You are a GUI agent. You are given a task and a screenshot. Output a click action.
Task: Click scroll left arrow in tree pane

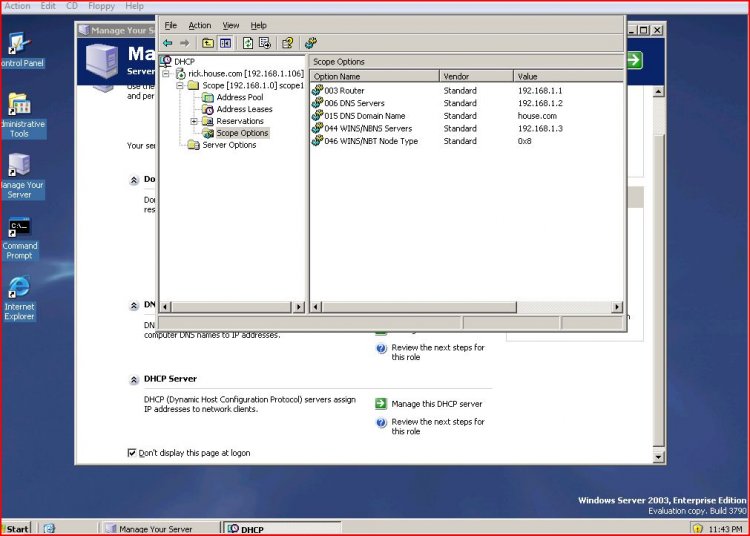coord(165,307)
